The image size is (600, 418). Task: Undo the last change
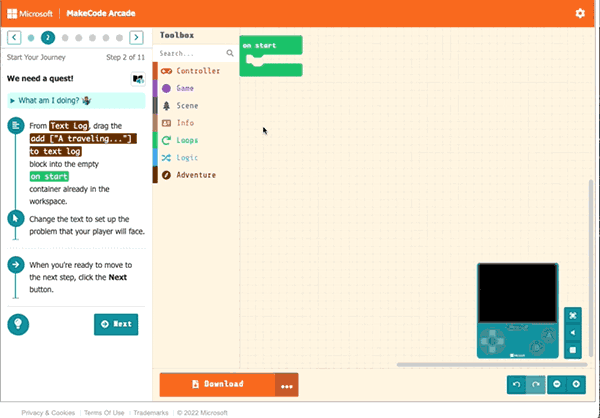tap(516, 384)
